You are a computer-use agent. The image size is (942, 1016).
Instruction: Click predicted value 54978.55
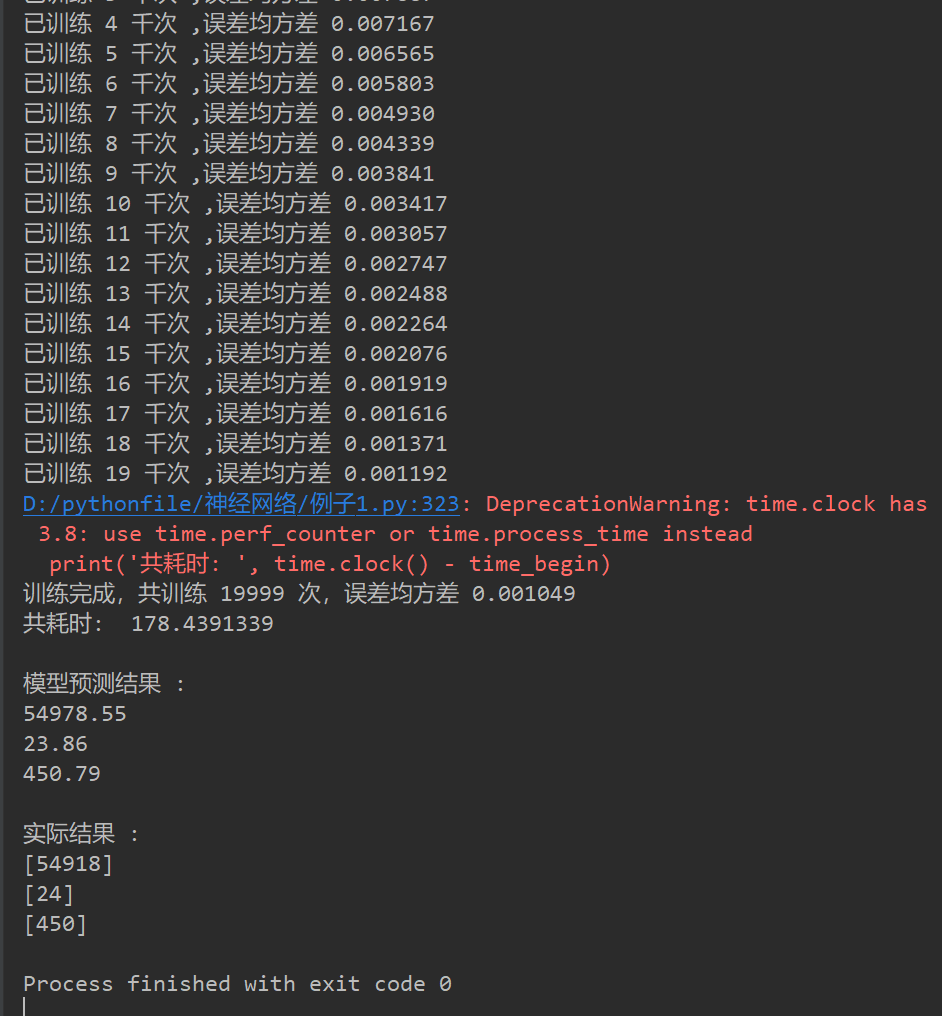pyautogui.click(x=75, y=714)
